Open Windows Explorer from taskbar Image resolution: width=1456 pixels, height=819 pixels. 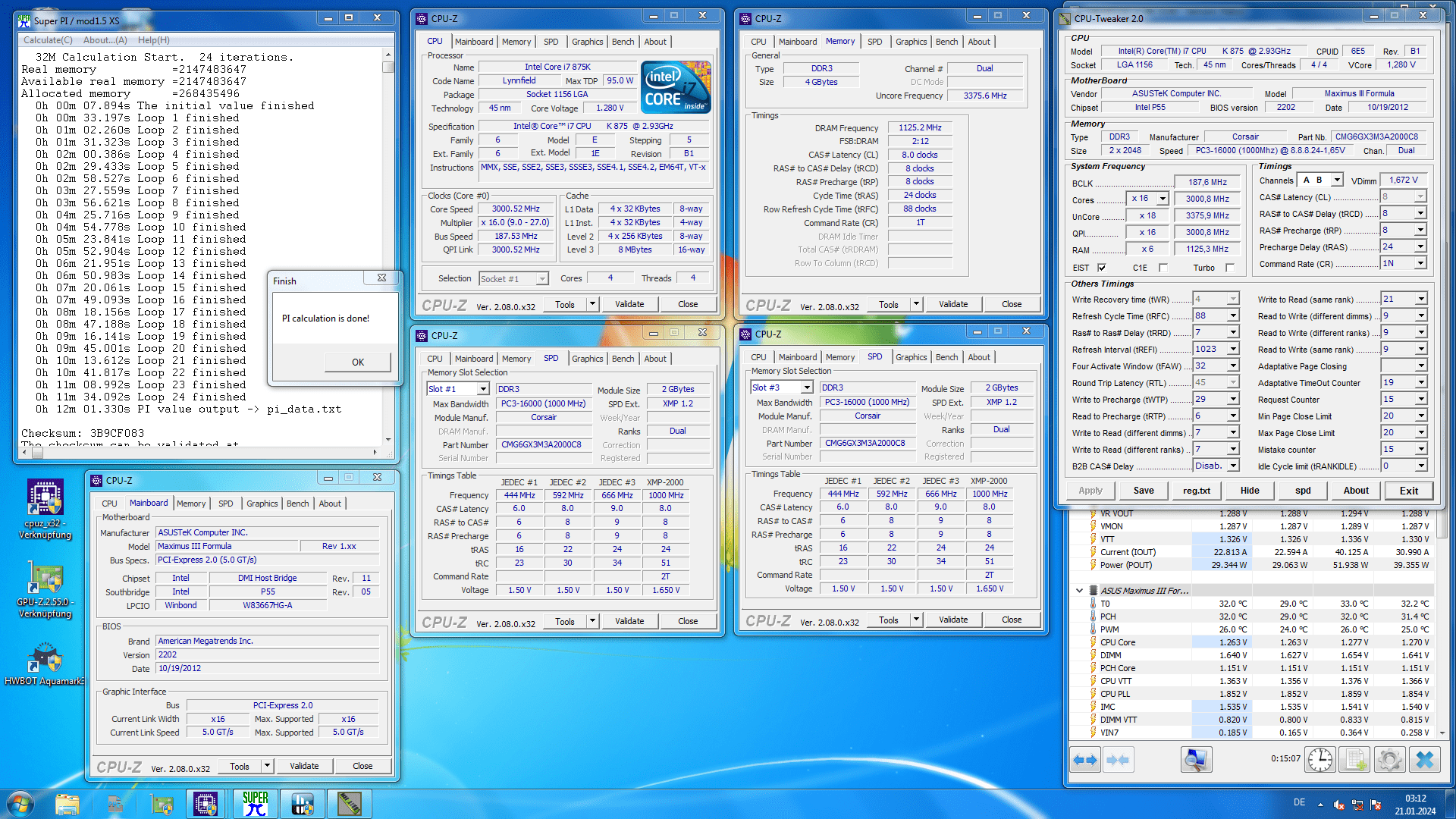[x=67, y=804]
